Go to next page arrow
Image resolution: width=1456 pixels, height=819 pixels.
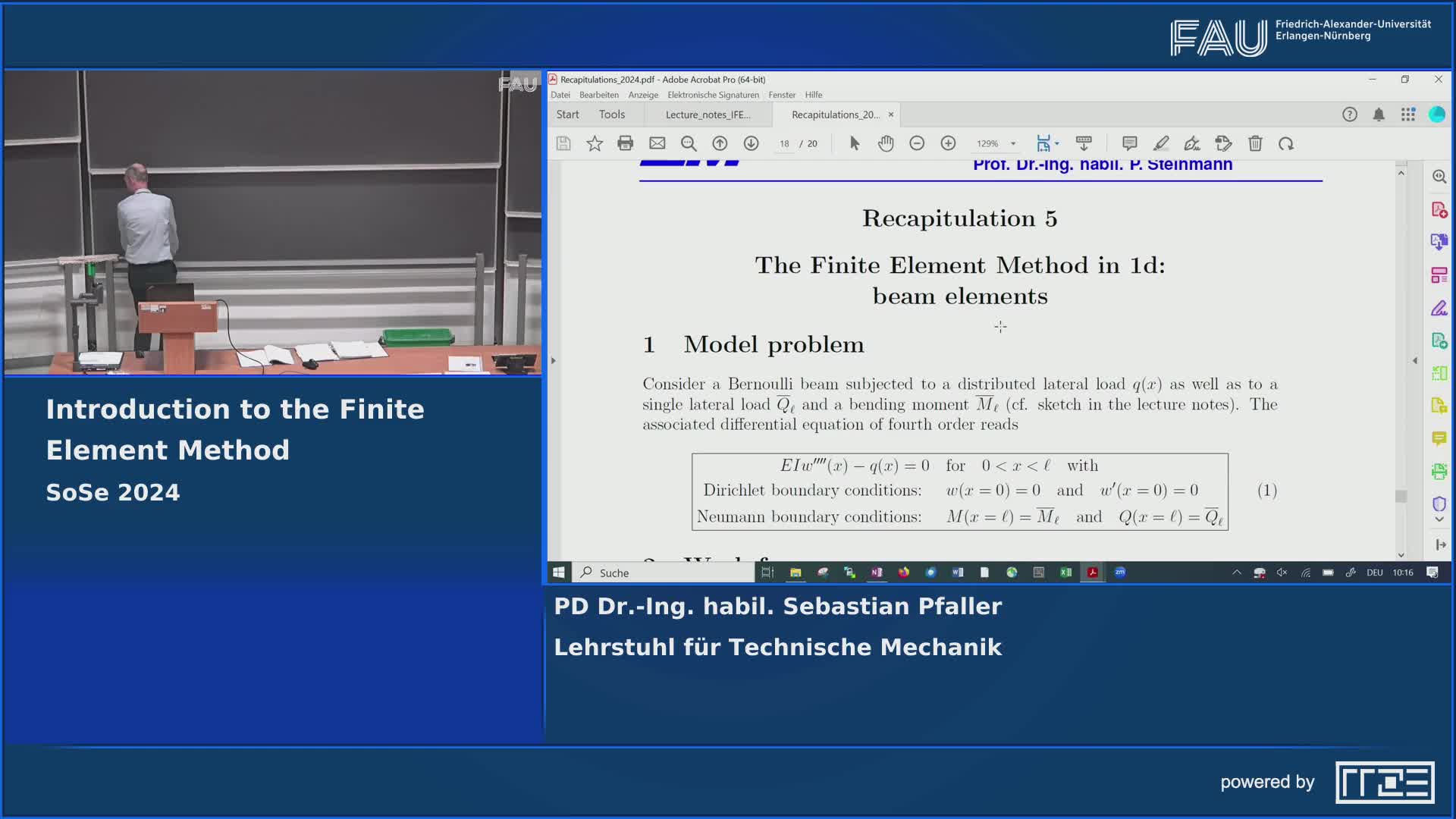[x=751, y=143]
